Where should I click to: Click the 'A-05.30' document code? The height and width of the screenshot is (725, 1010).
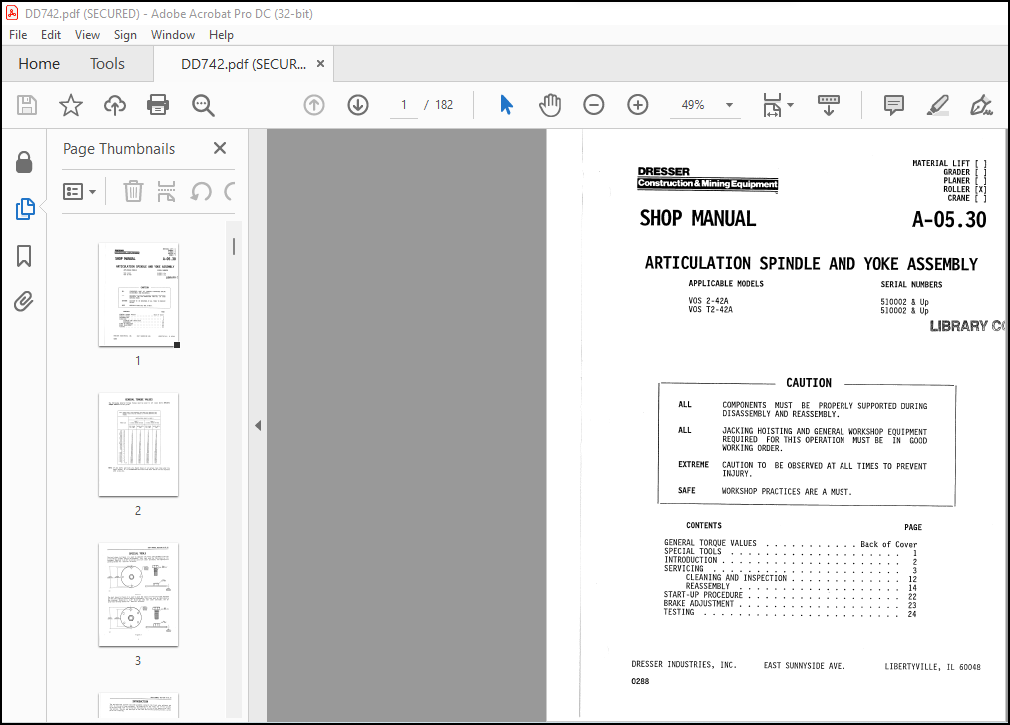click(949, 220)
